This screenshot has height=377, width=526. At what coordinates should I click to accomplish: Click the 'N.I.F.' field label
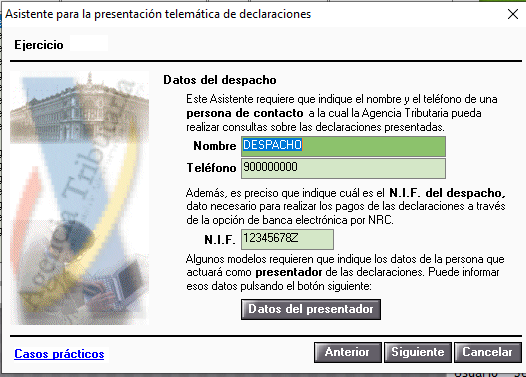point(220,239)
